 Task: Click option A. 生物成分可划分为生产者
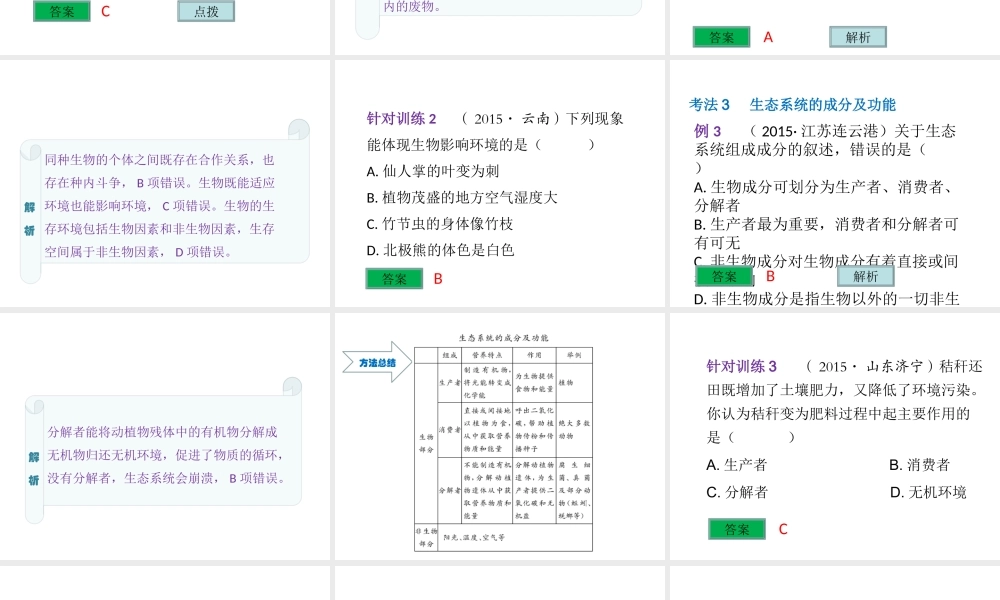point(826,196)
